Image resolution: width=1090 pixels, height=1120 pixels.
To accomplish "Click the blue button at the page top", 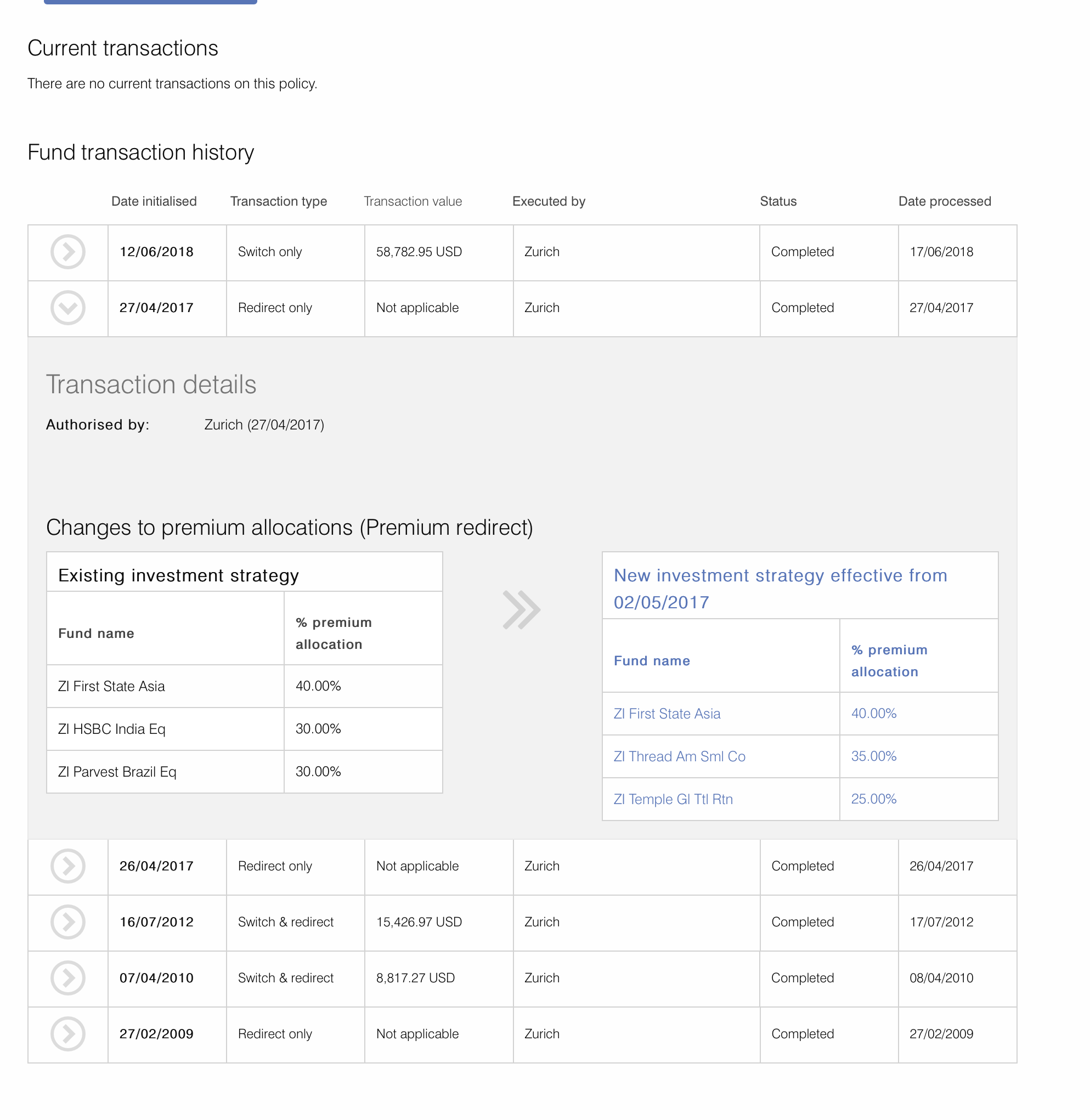I will 150,2.
